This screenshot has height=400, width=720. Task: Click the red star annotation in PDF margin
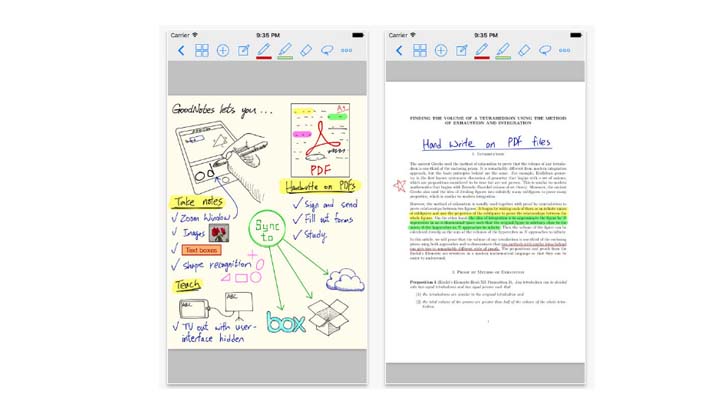(399, 185)
